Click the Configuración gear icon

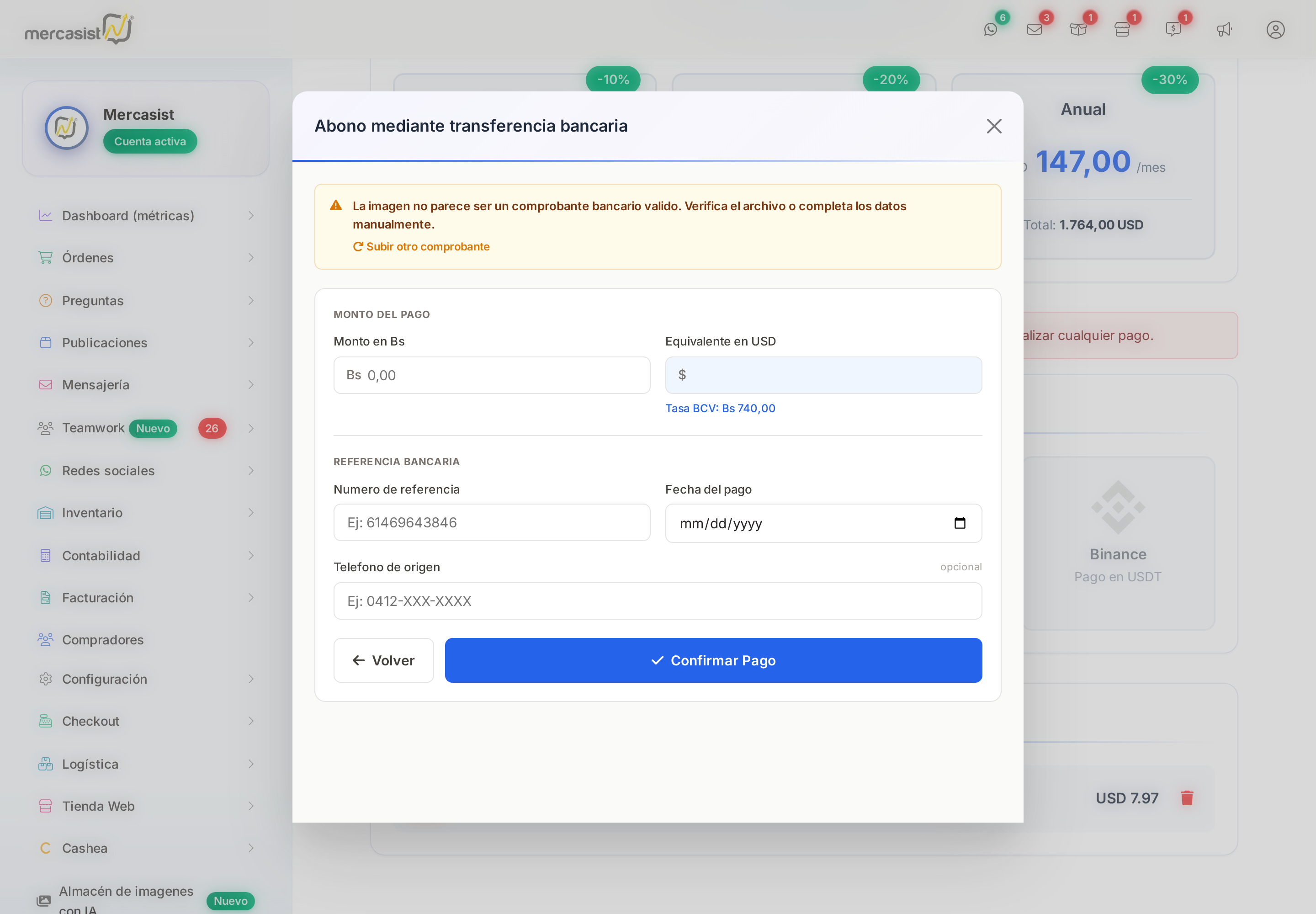coord(45,679)
